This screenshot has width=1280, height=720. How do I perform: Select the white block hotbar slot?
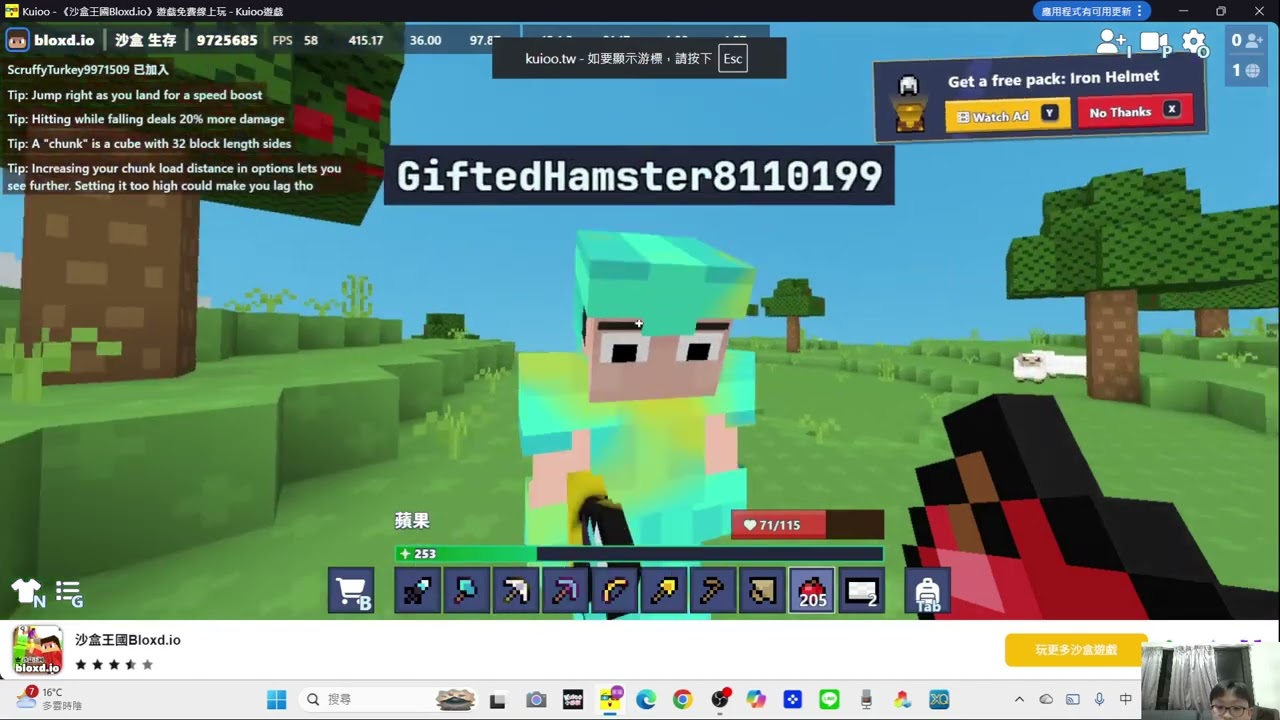pos(861,591)
